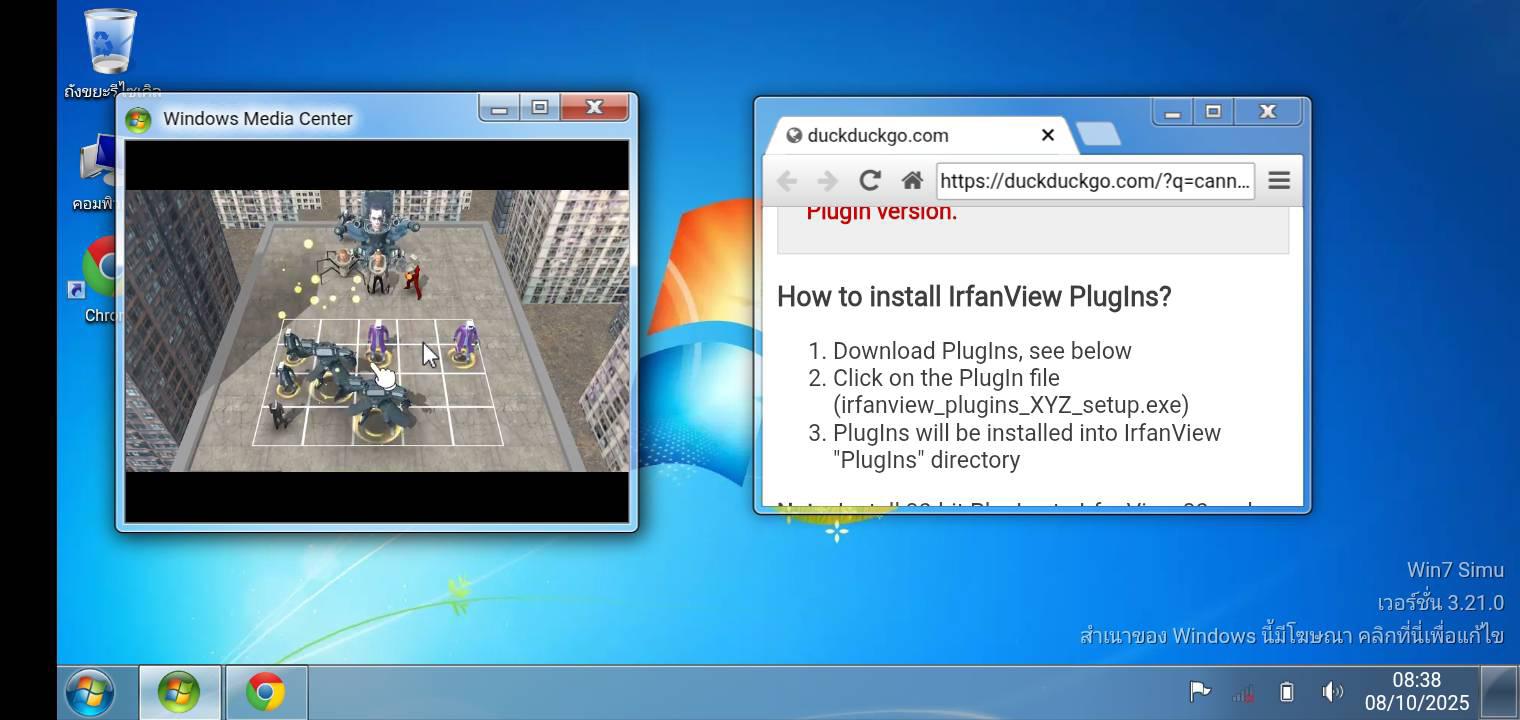The height and width of the screenshot is (720, 1520).
Task: Open the network status tray icon
Action: pyautogui.click(x=1243, y=692)
